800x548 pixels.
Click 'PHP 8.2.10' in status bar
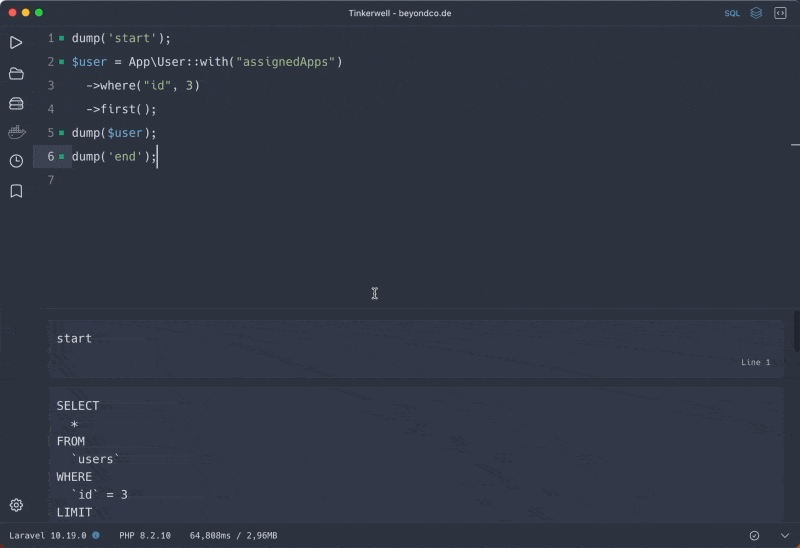pos(145,535)
